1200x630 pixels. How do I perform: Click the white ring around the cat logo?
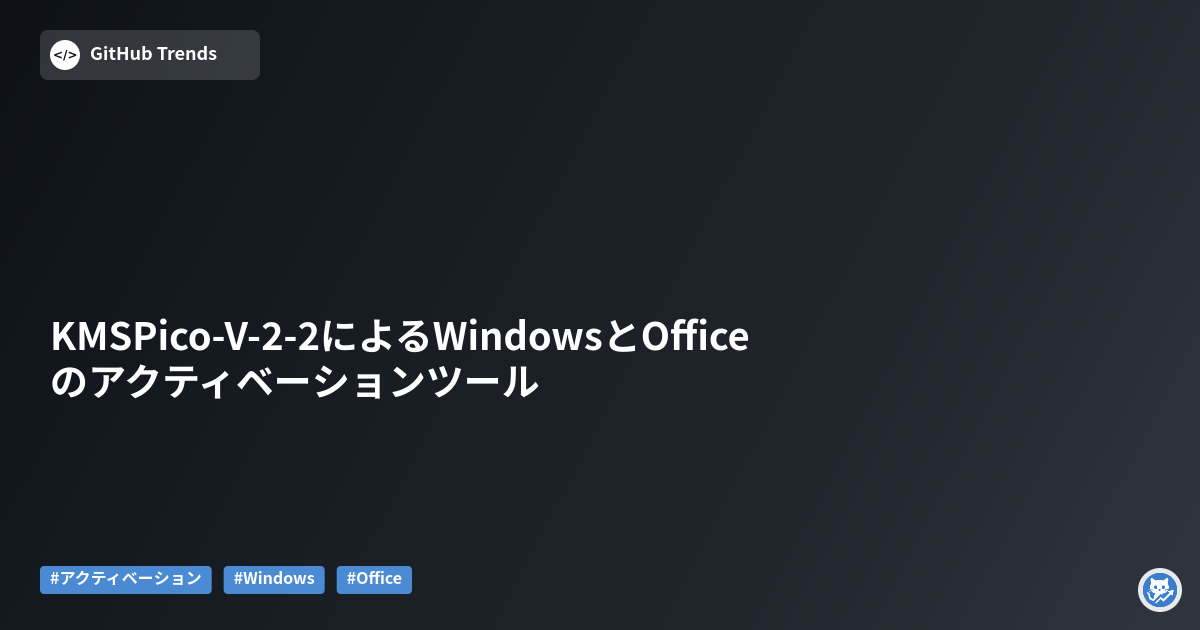(1160, 590)
